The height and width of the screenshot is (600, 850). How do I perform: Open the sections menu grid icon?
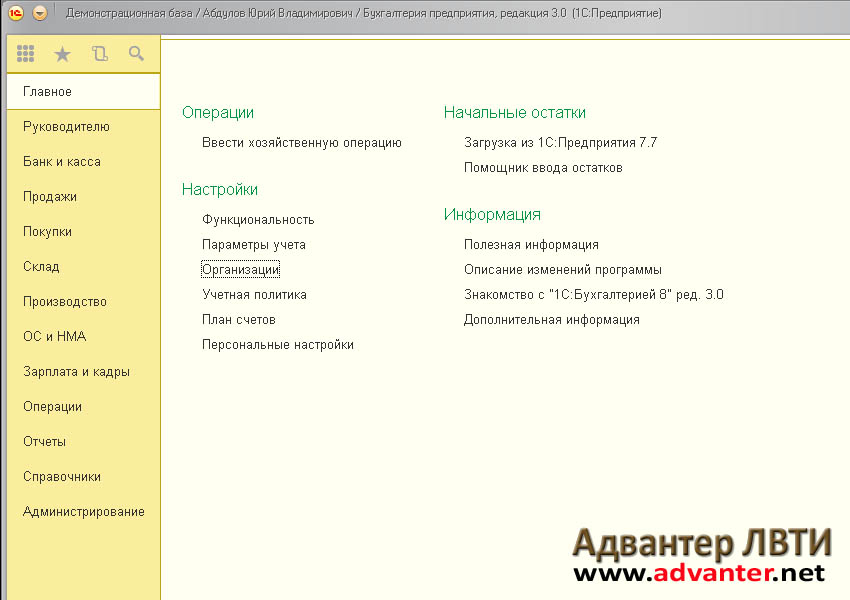pyautogui.click(x=25, y=54)
